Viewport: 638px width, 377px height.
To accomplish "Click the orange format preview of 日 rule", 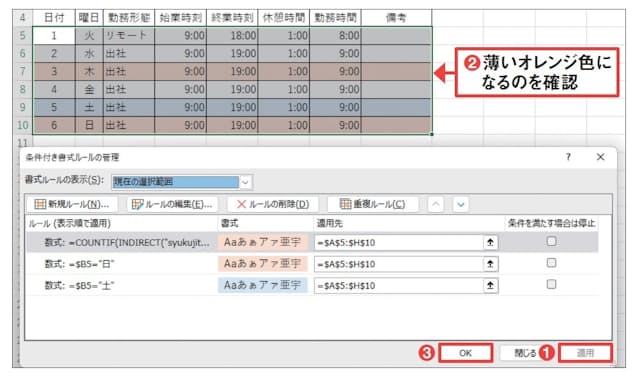I will pos(262,264).
